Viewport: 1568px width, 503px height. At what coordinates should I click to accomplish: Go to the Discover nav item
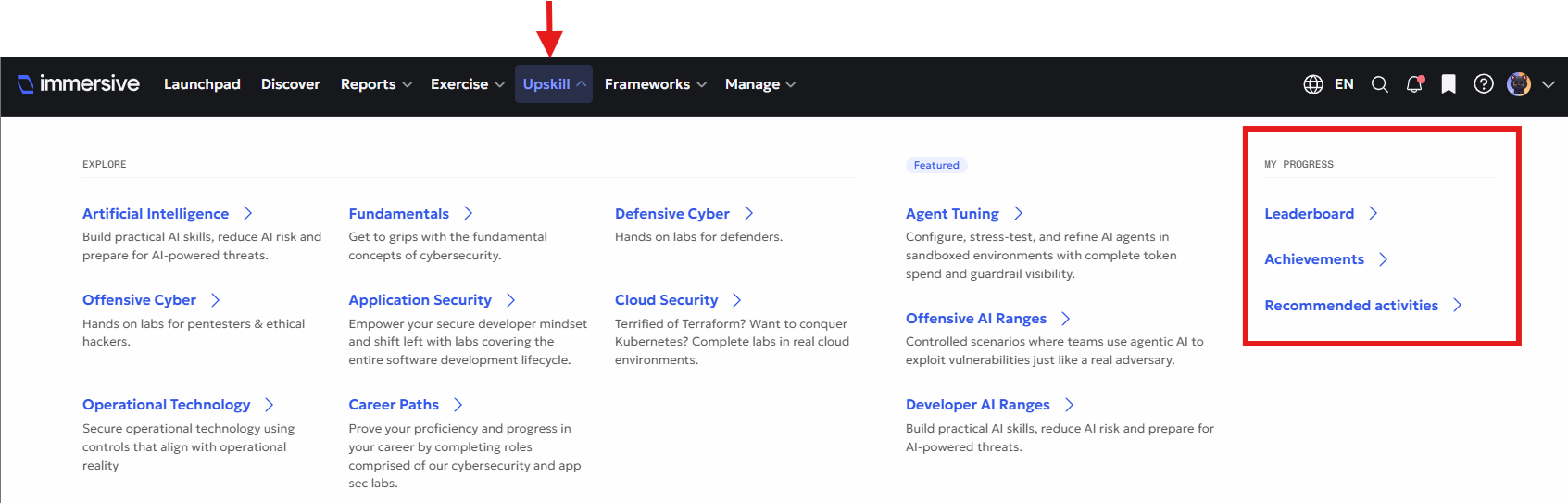[x=291, y=84]
